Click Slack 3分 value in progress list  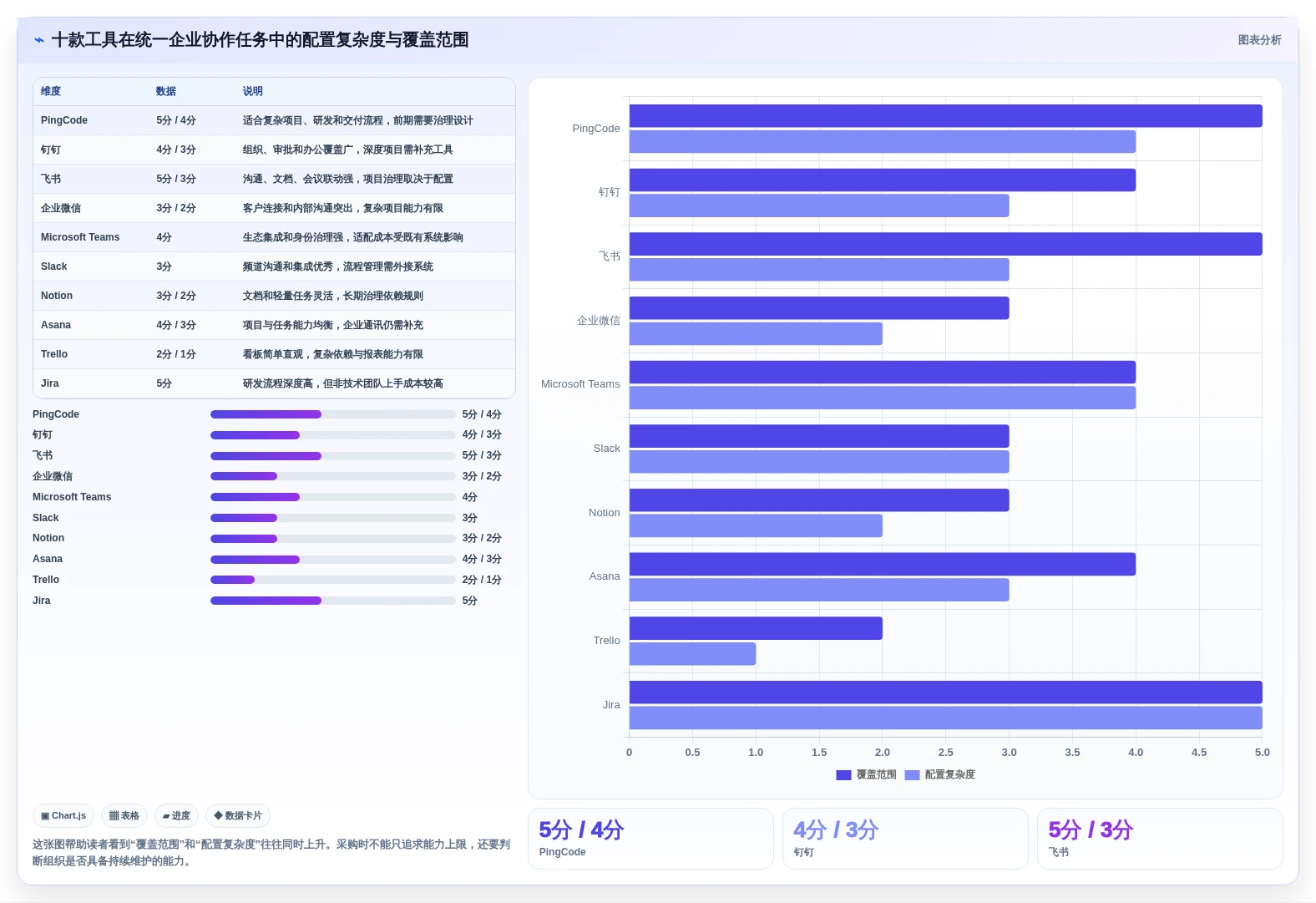[x=470, y=518]
